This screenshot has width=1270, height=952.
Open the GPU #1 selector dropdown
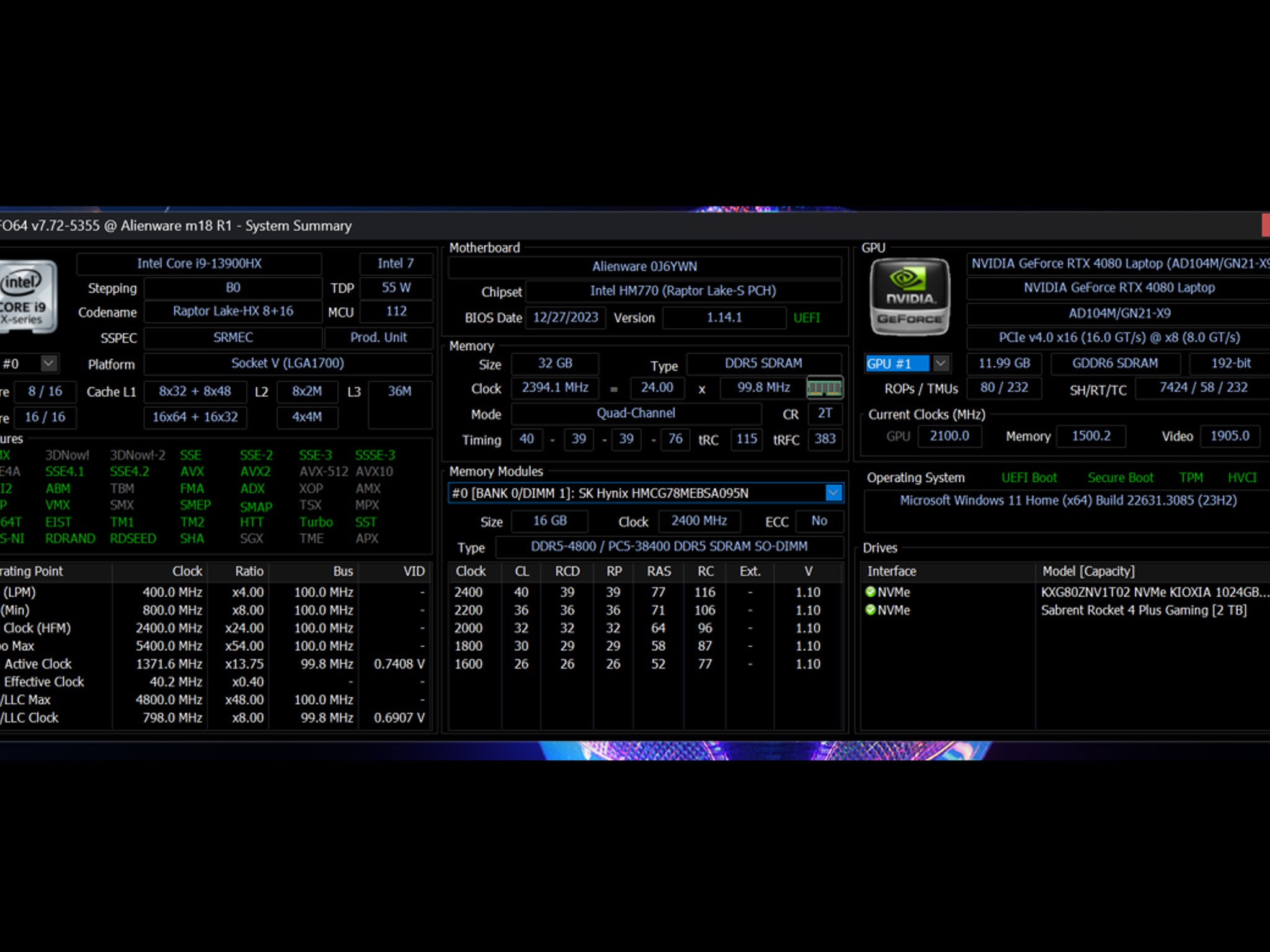tap(941, 363)
